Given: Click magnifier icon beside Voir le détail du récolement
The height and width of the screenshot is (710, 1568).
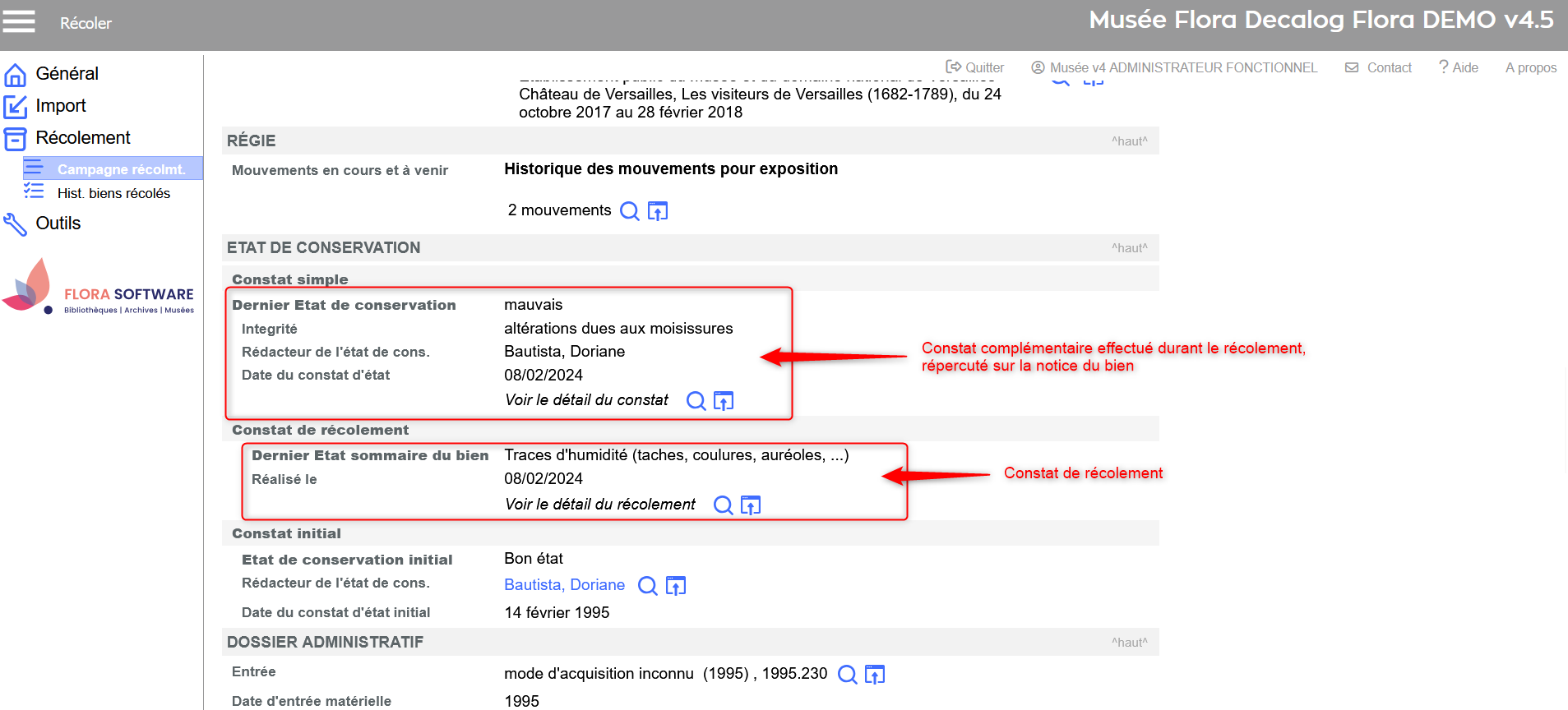Looking at the screenshot, I should point(723,505).
